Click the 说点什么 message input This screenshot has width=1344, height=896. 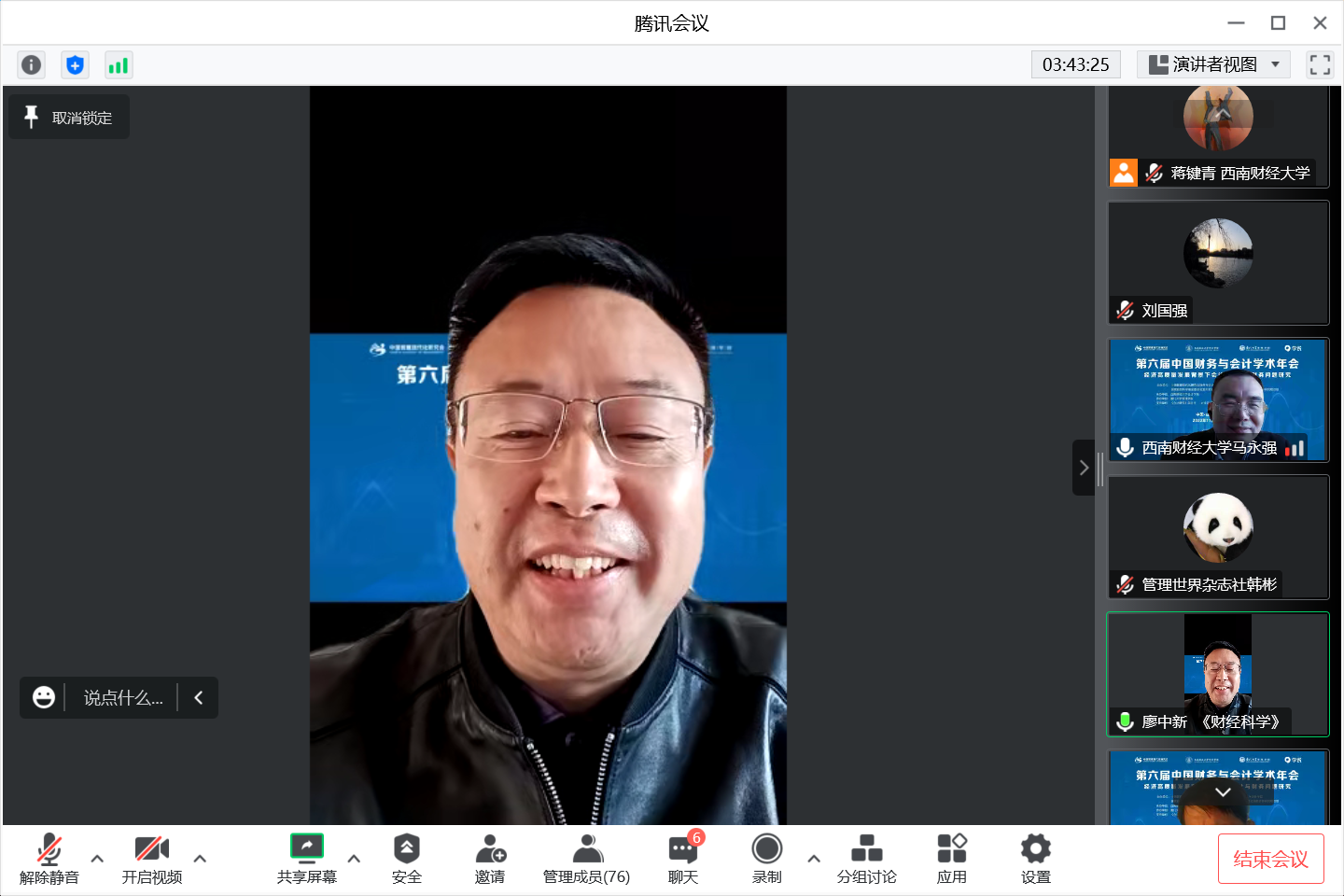pos(122,698)
